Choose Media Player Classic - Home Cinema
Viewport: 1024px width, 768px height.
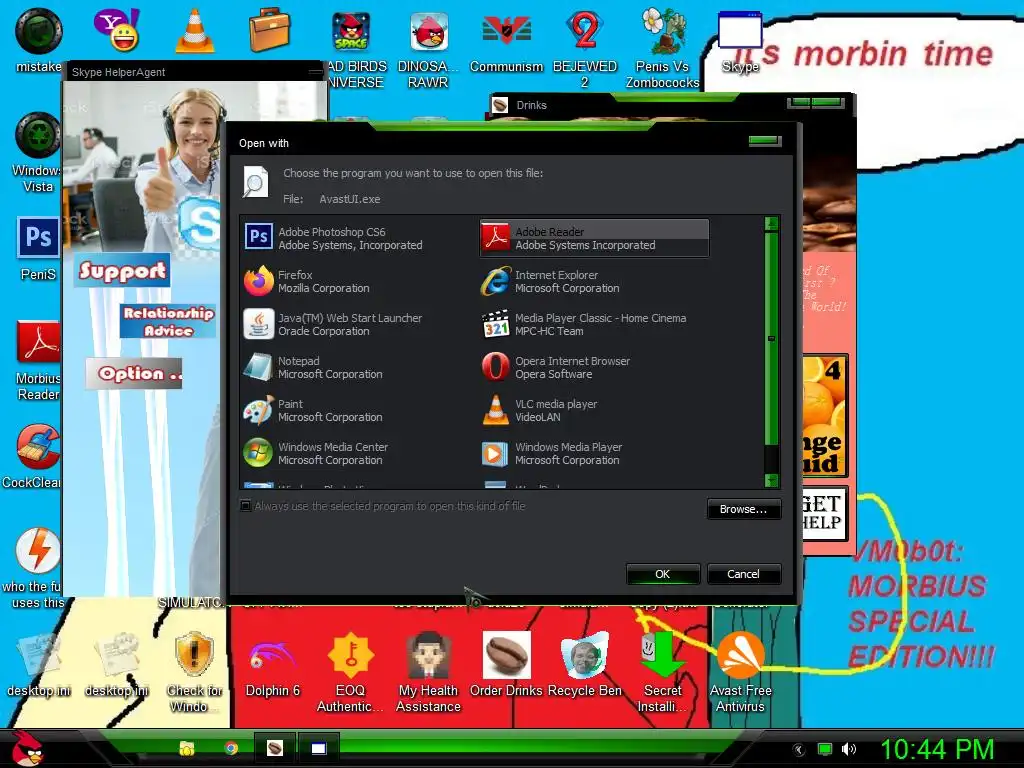coord(594,325)
